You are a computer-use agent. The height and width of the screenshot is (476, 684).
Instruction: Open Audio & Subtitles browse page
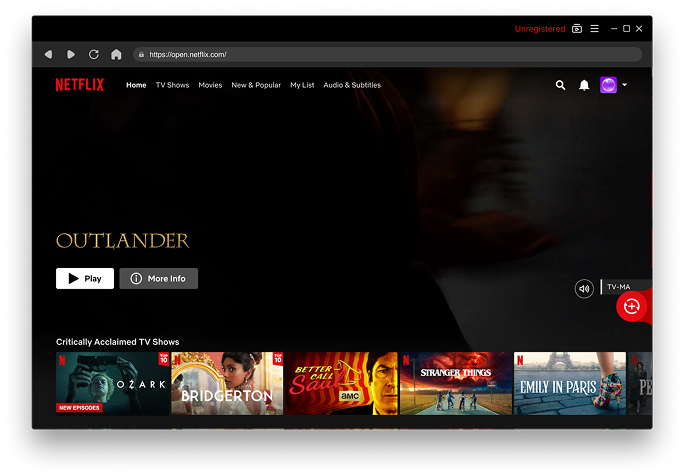352,85
